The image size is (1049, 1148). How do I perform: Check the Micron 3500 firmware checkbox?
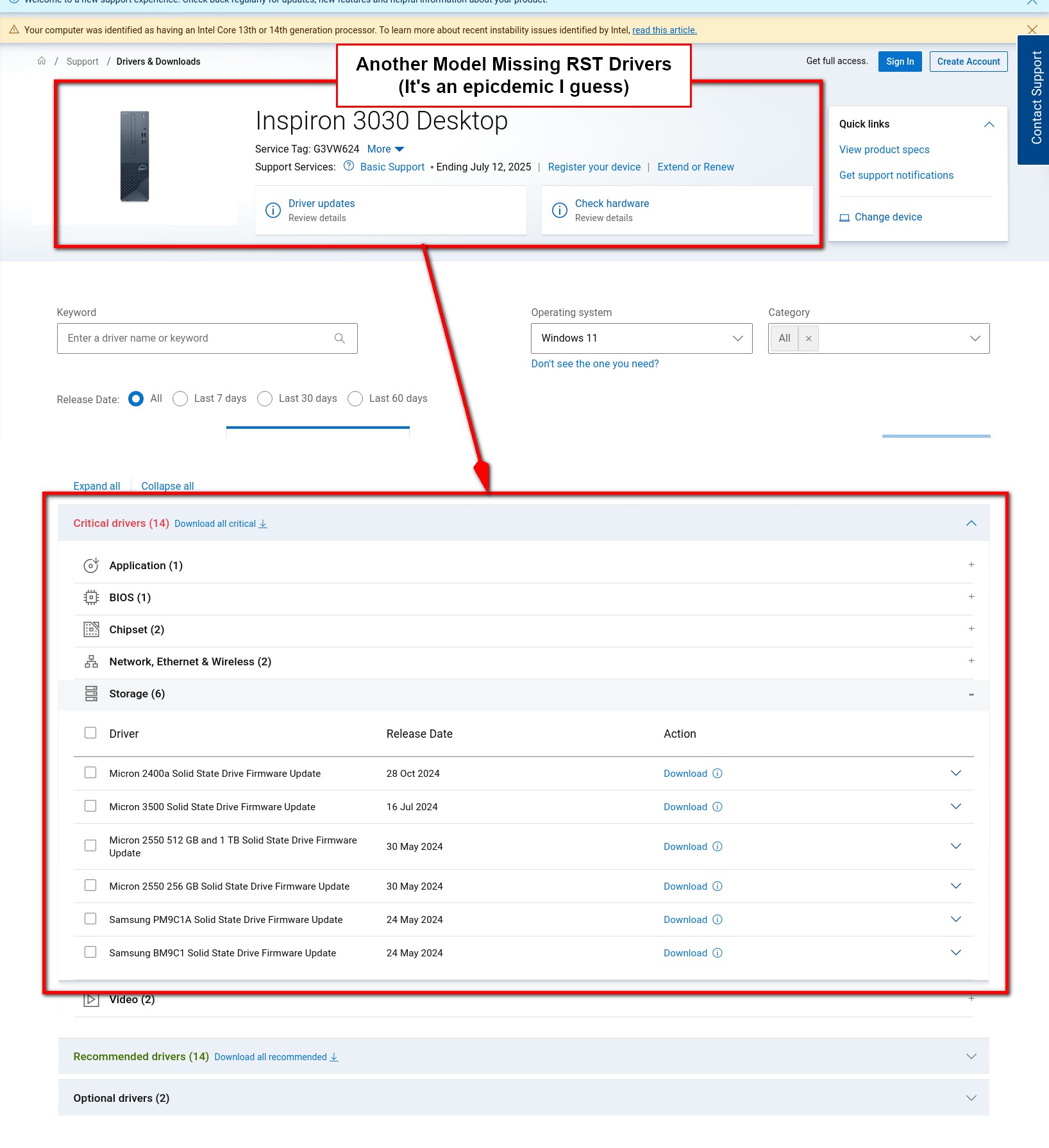pyautogui.click(x=90, y=806)
